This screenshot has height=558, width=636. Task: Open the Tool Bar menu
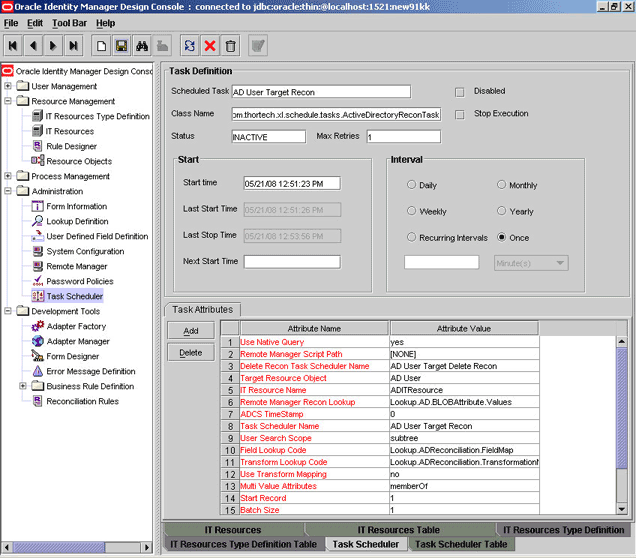69,23
